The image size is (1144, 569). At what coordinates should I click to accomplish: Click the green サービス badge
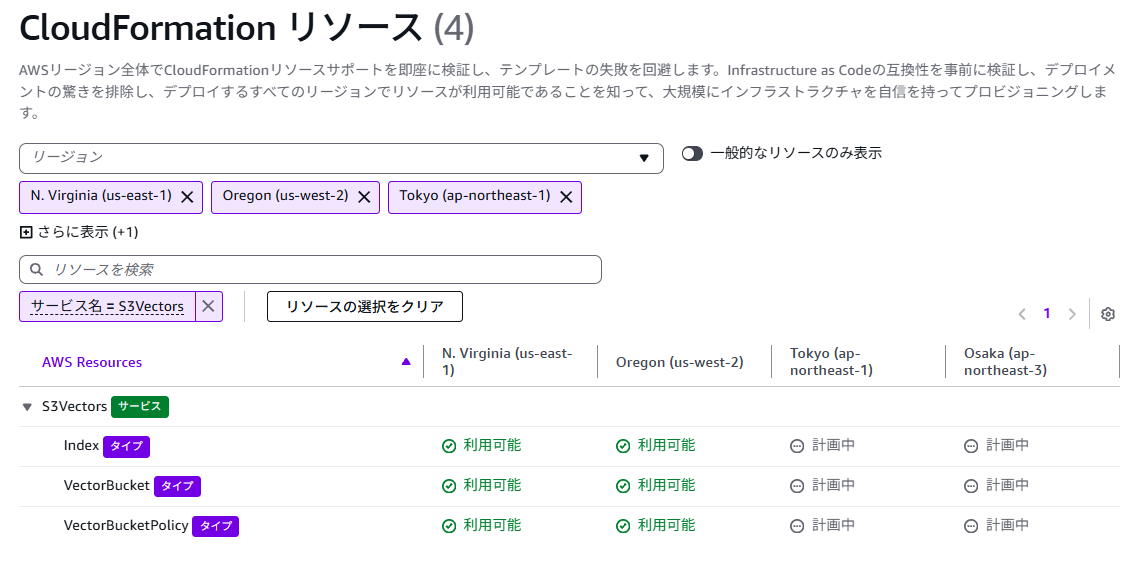140,407
